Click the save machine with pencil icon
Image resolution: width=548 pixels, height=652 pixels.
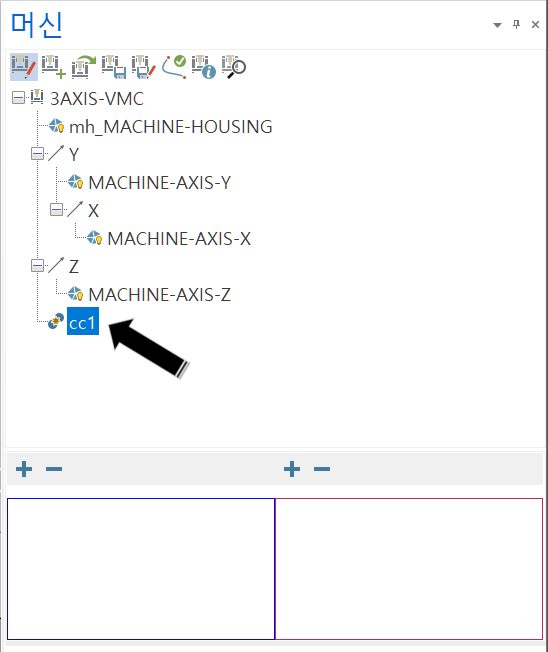pyautogui.click(x=143, y=67)
